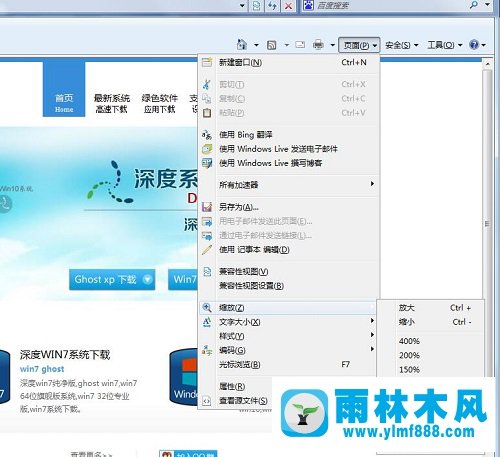
Task: Open the 深度WIN7系统下载 heading link
Action: (x=65, y=355)
